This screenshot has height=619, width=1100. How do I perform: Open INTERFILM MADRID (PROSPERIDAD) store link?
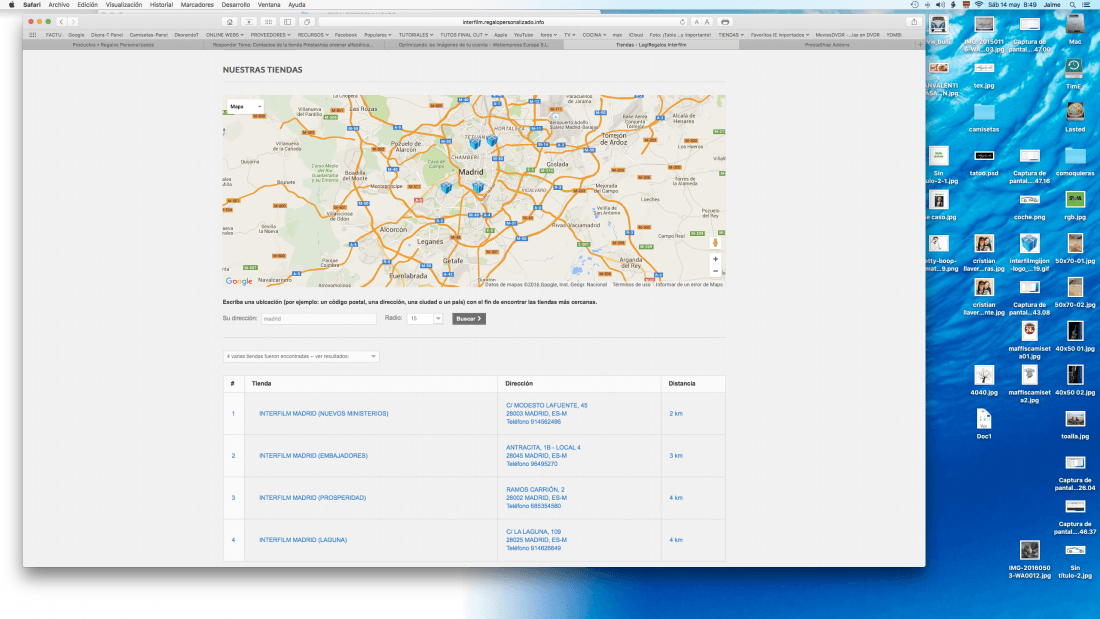313,498
